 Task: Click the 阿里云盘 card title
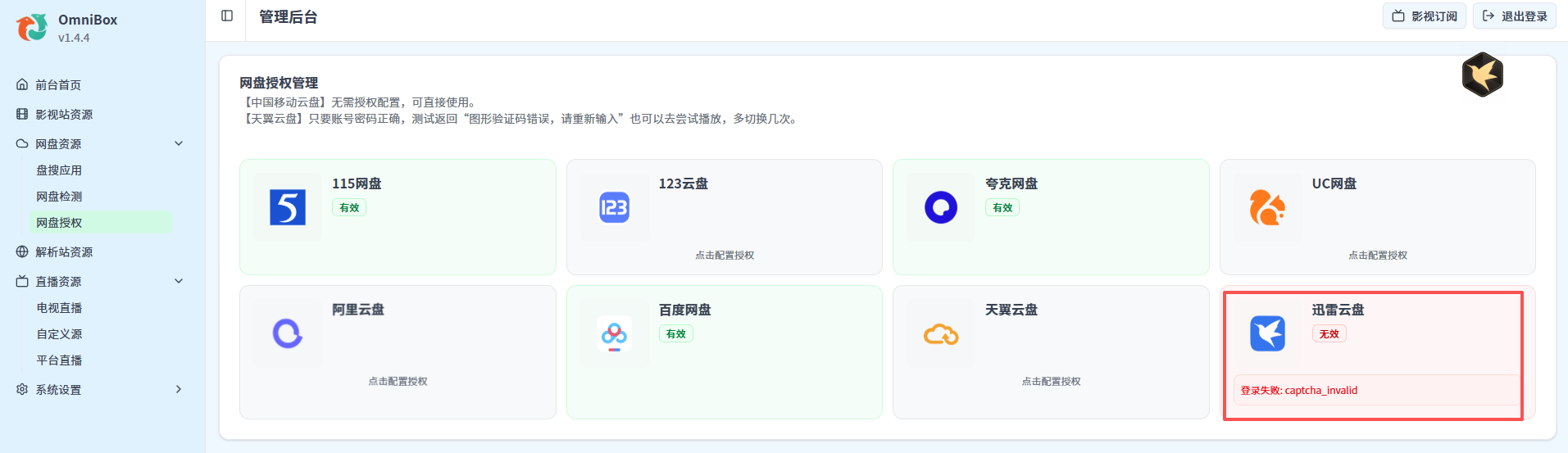point(358,310)
